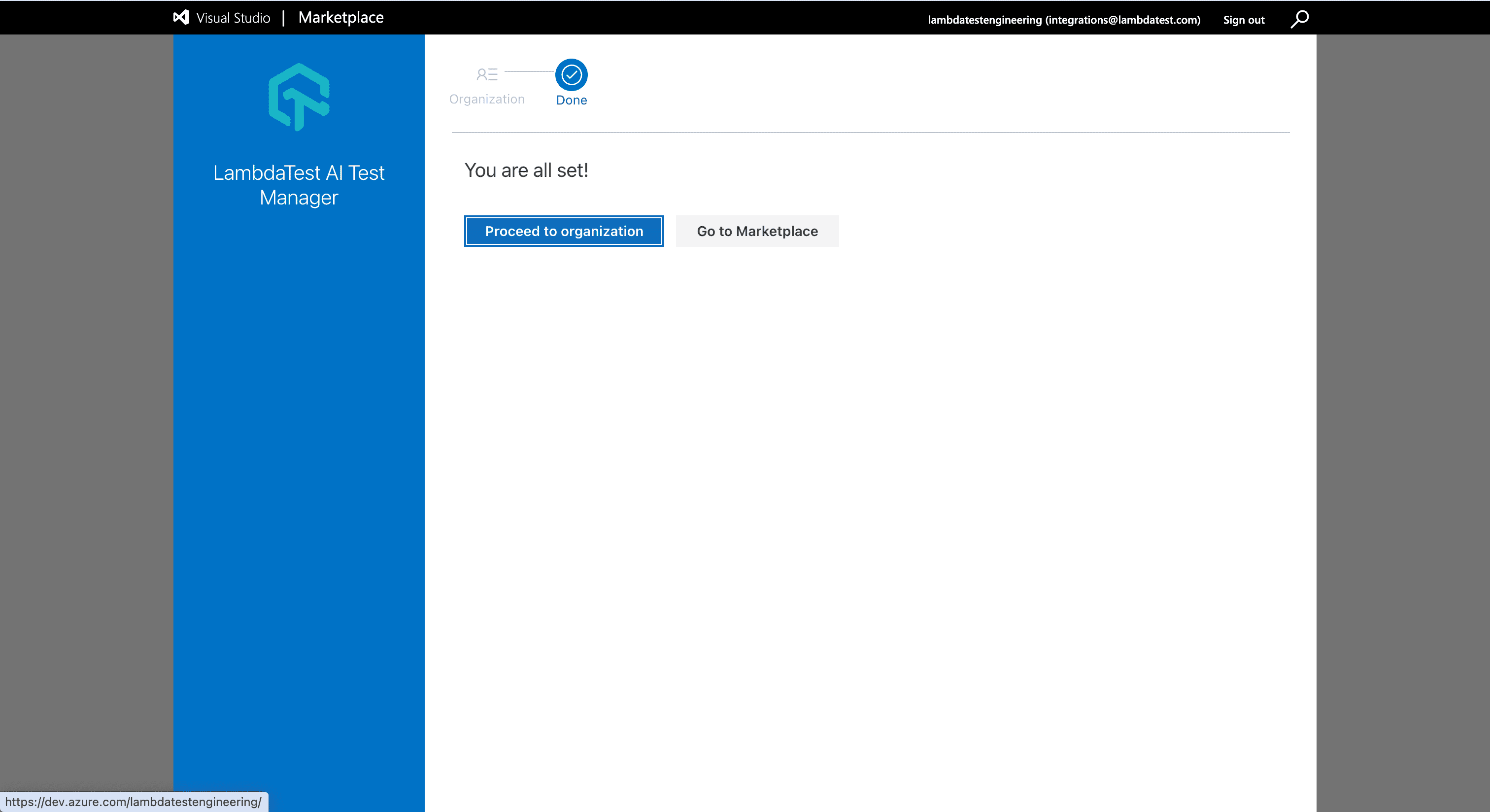This screenshot has width=1490, height=812.
Task: Click the Visual Studio header text
Action: pos(233,18)
